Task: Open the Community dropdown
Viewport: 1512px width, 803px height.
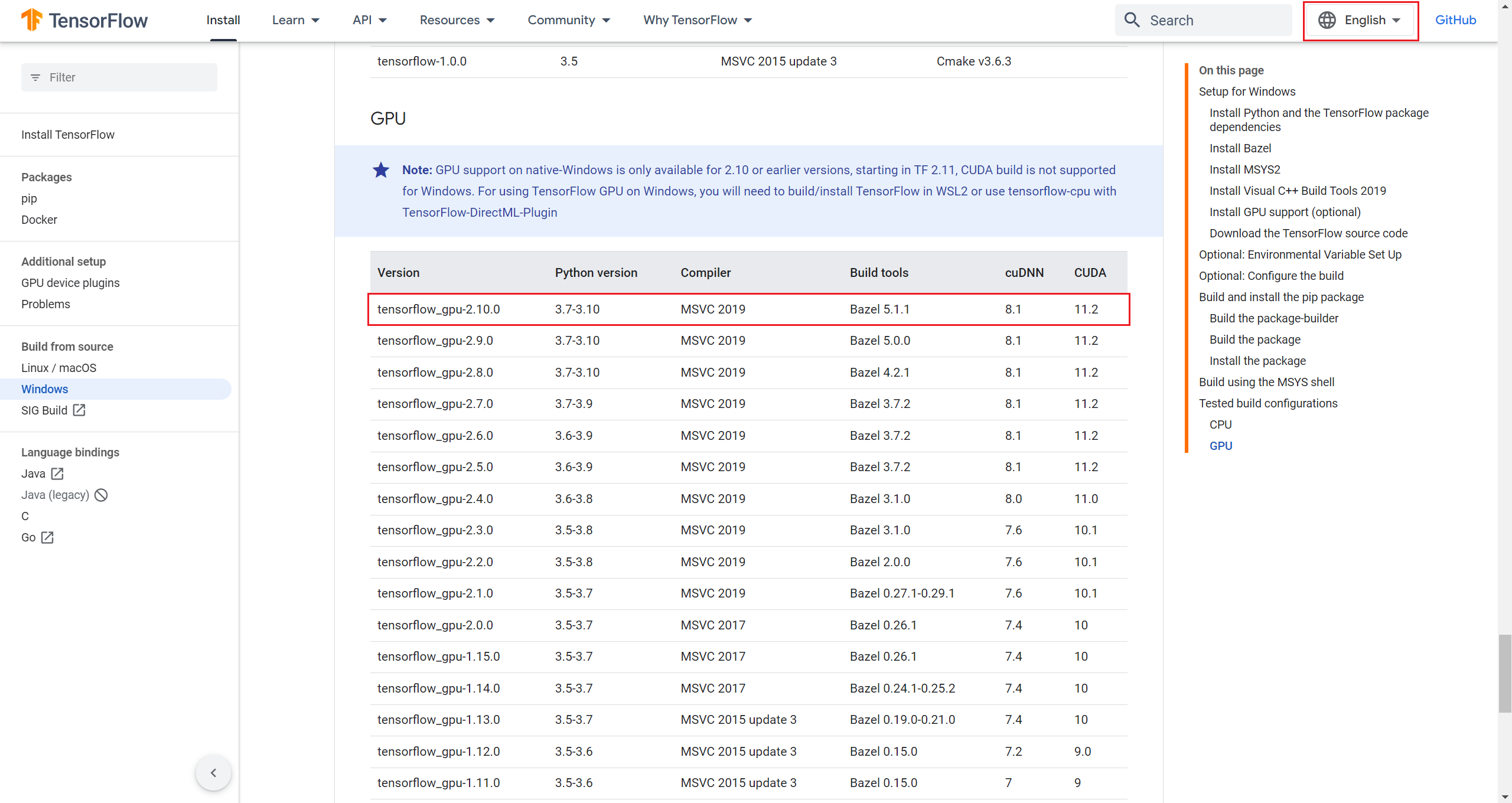Action: coord(569,20)
